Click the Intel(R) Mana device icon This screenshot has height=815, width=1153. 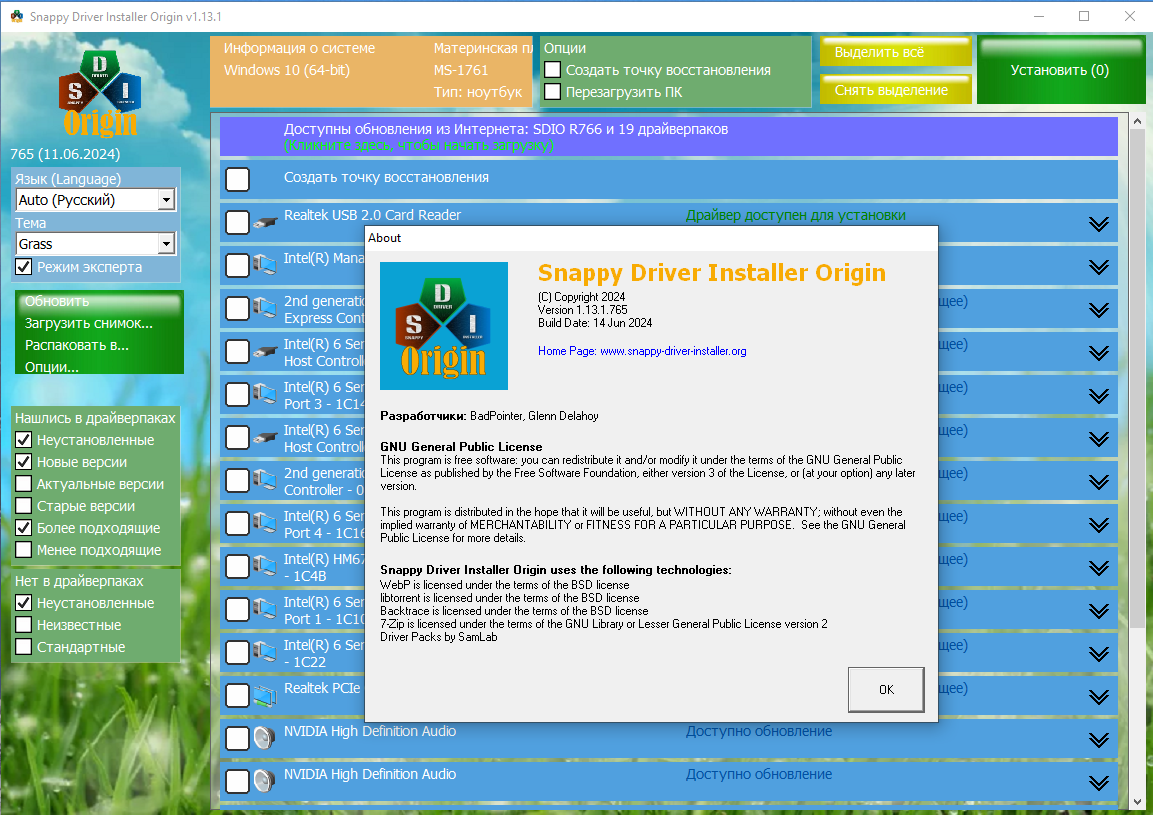click(x=265, y=265)
